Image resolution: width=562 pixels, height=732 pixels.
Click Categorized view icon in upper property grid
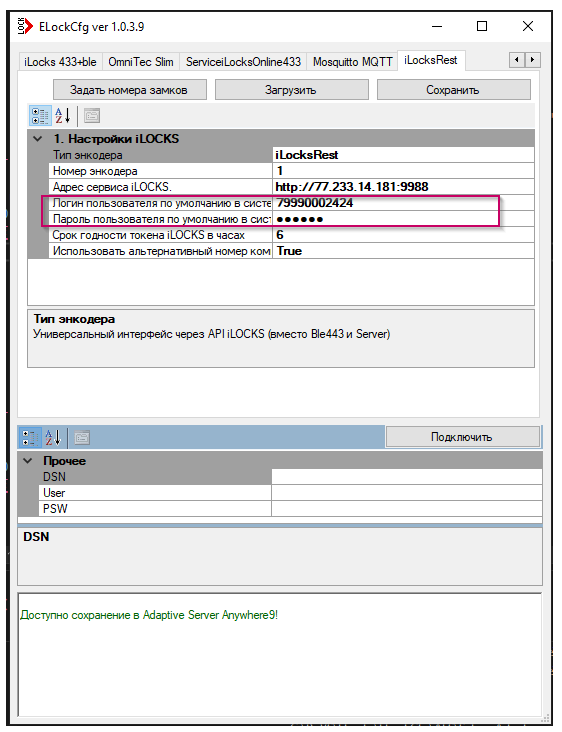pos(40,116)
